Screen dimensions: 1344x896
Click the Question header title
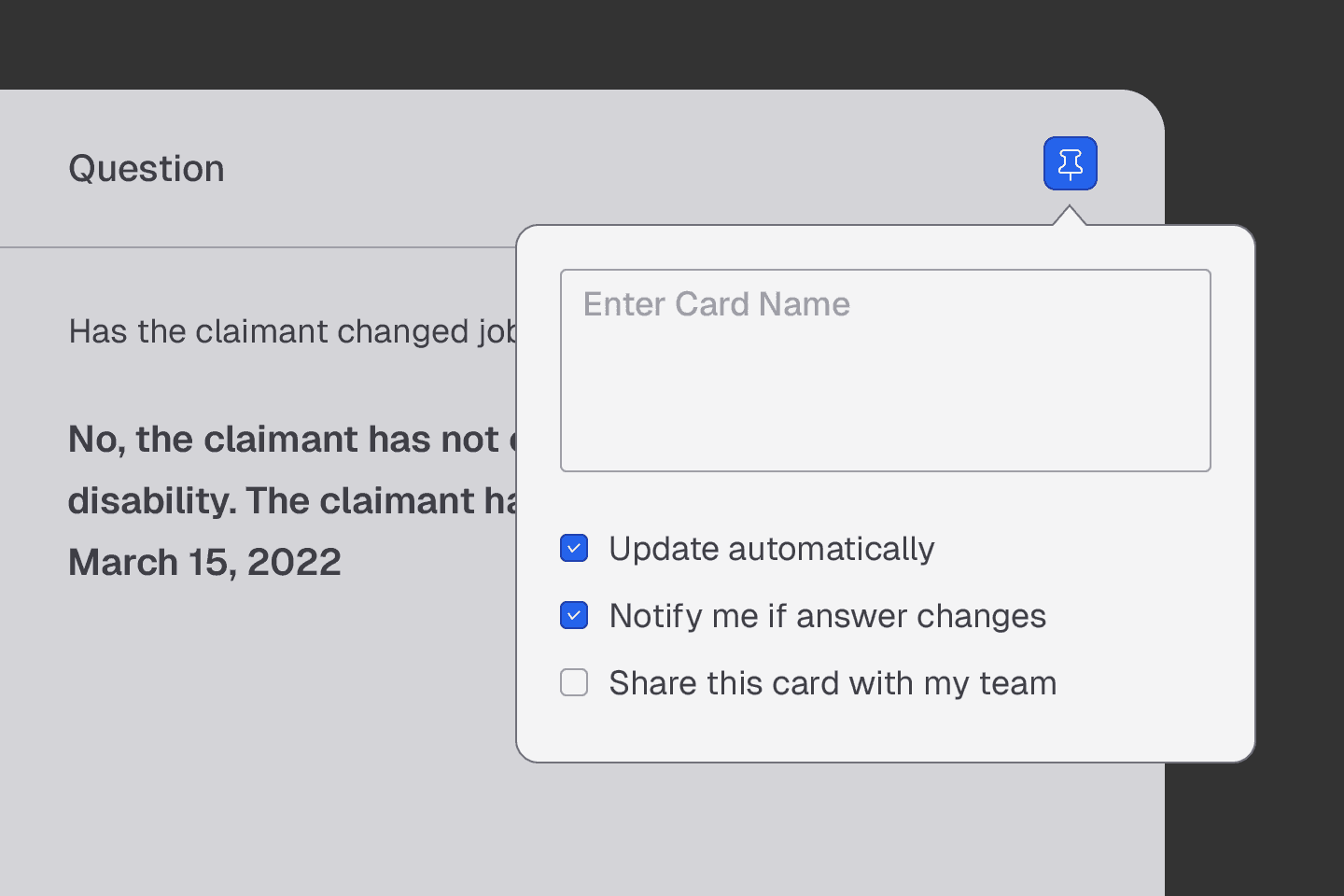click(147, 169)
